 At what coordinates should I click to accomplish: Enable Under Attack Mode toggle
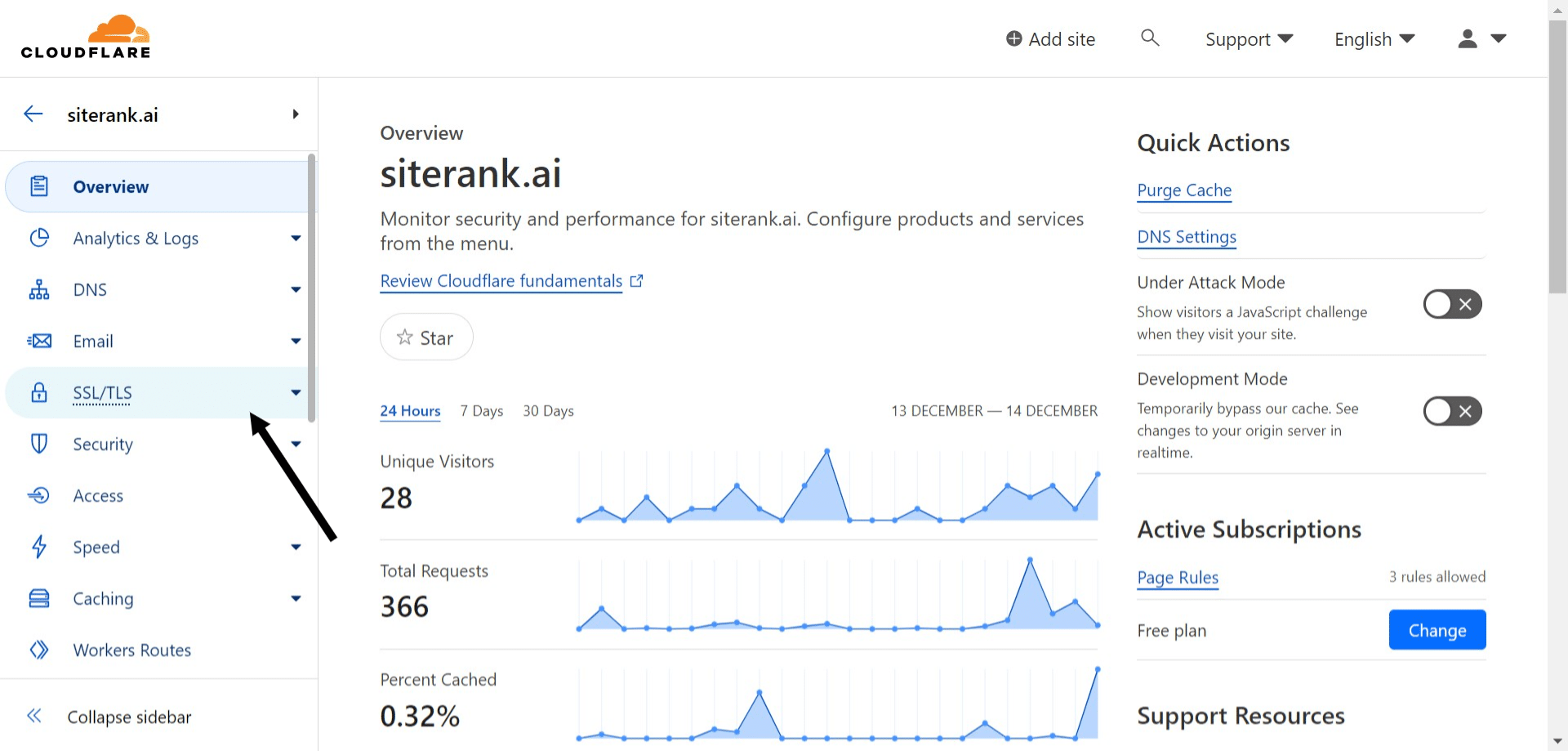point(1452,304)
